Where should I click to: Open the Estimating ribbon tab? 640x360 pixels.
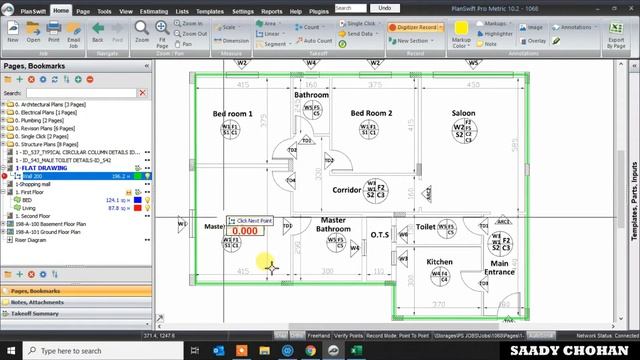[x=153, y=11]
